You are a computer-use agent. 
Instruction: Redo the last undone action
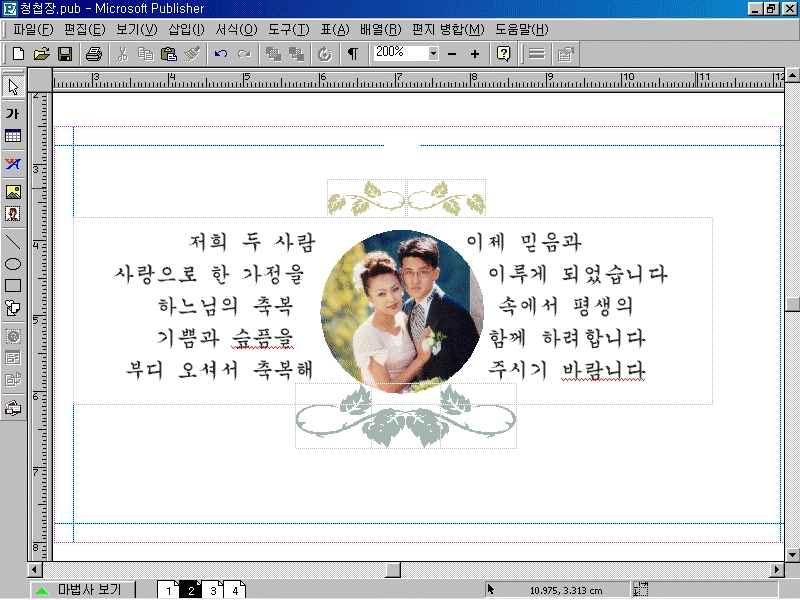click(244, 54)
